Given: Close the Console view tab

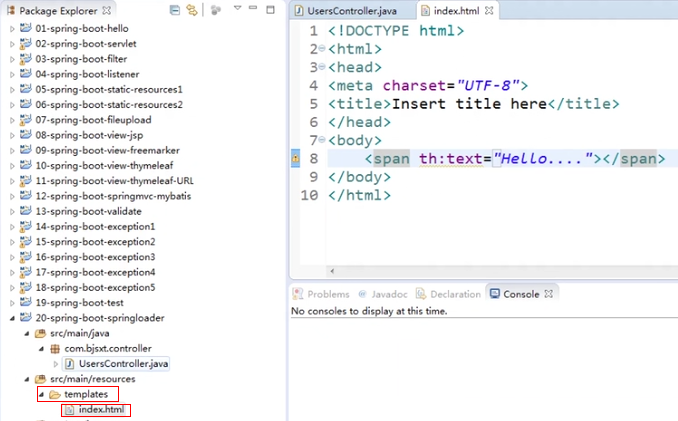Looking at the screenshot, I should (x=549, y=294).
